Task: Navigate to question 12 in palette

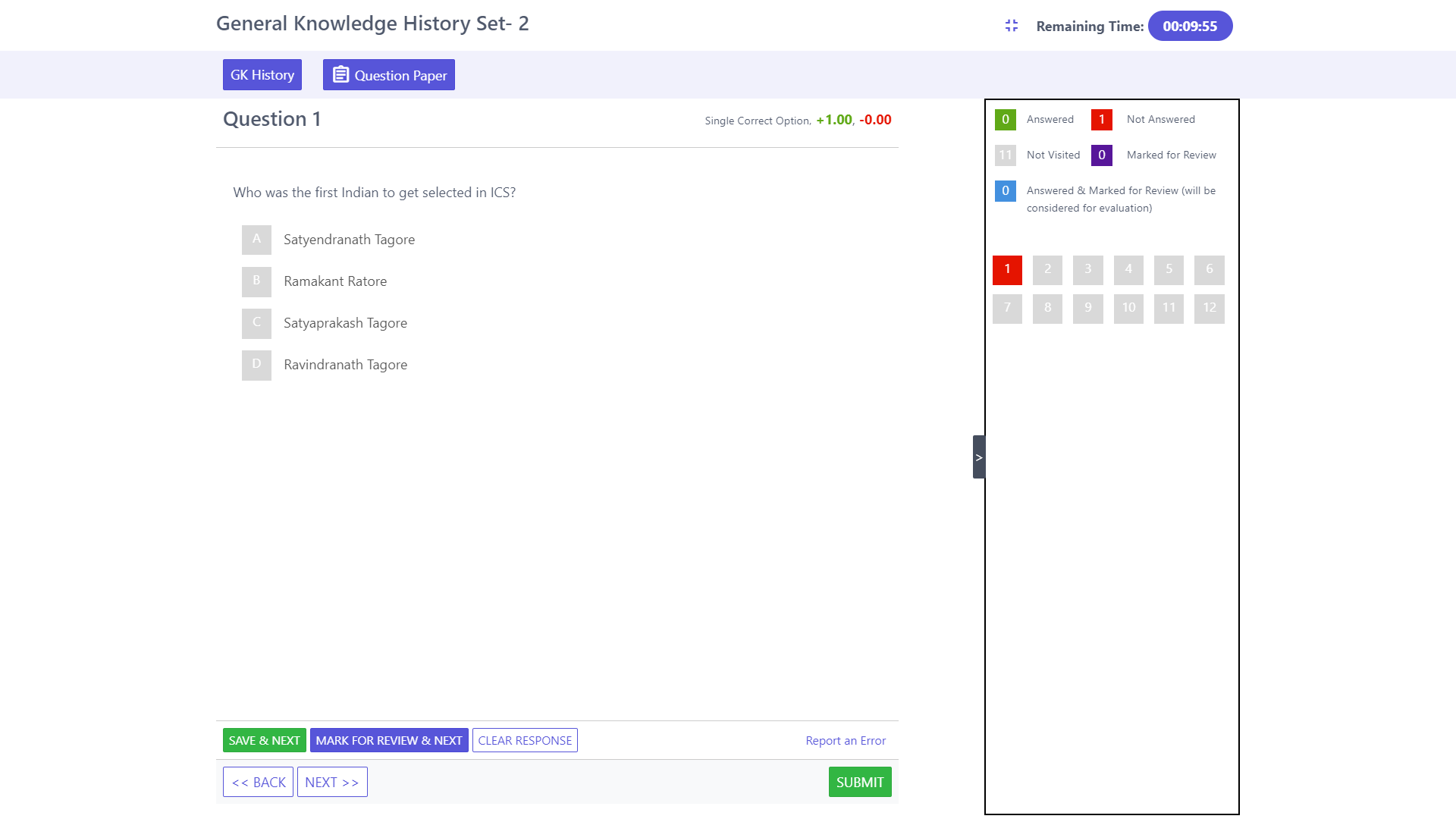Action: 1209,308
